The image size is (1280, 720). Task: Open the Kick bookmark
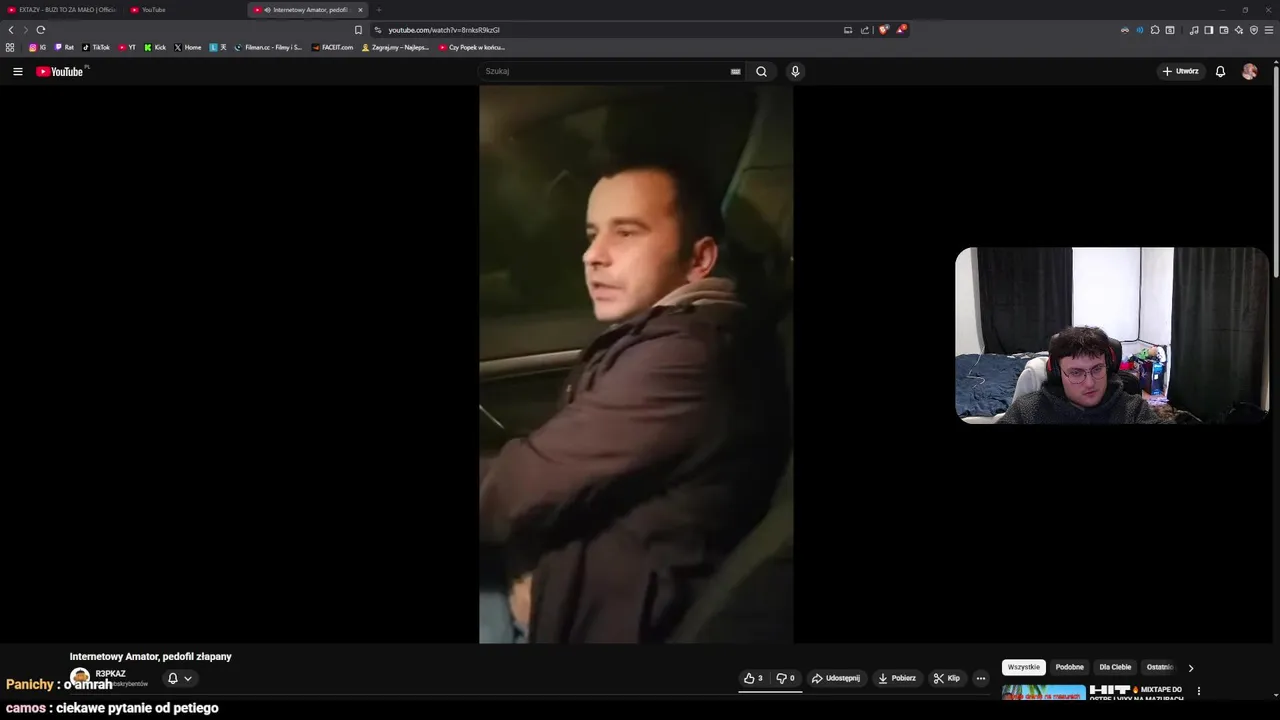point(155,47)
